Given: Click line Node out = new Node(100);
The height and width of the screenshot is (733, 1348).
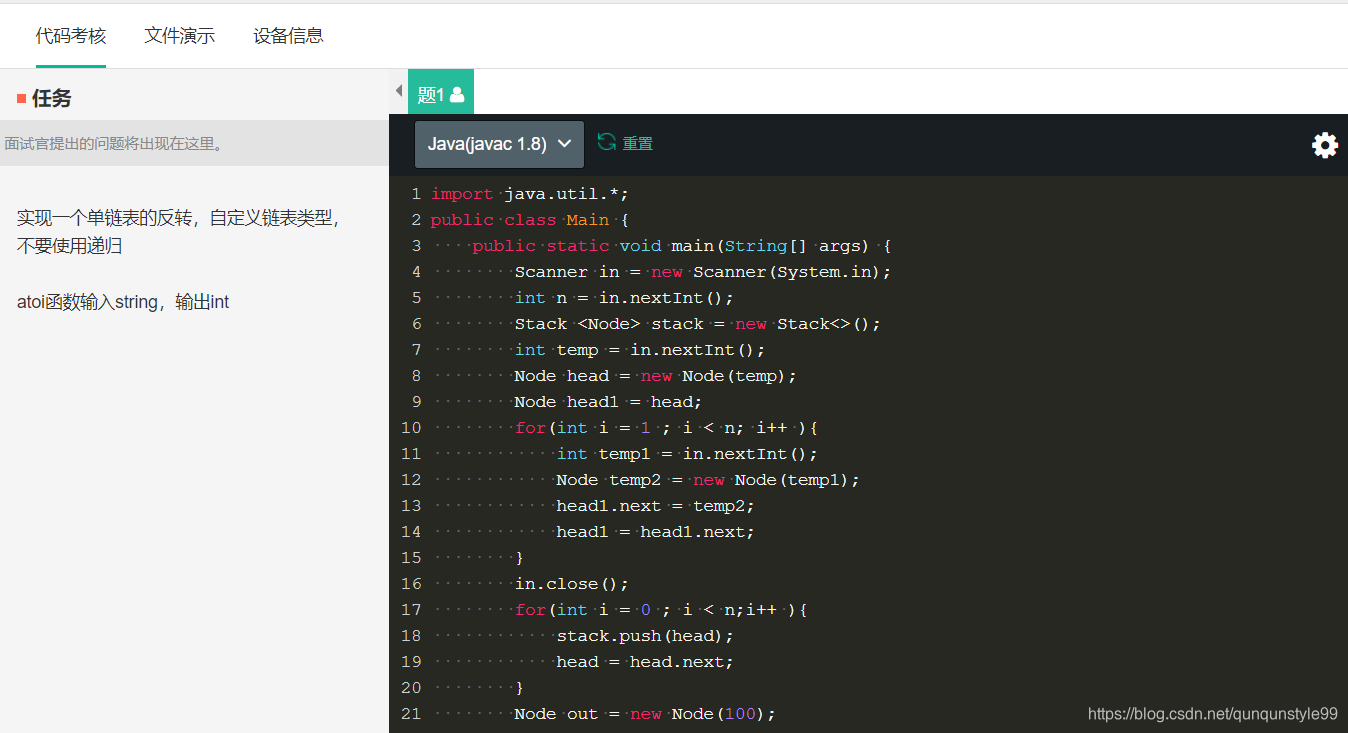Looking at the screenshot, I should [645, 714].
